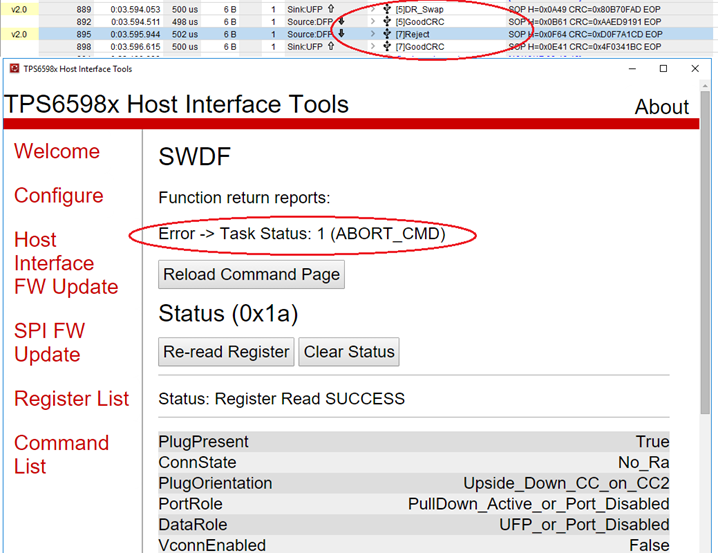The width and height of the screenshot is (718, 553).
Task: Click timestamp 0:03.594.511
Action: pyautogui.click(x=136, y=22)
